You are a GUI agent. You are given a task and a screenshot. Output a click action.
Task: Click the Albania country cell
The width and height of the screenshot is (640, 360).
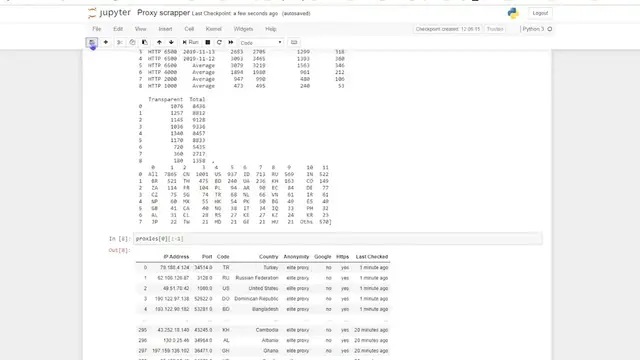point(270,340)
